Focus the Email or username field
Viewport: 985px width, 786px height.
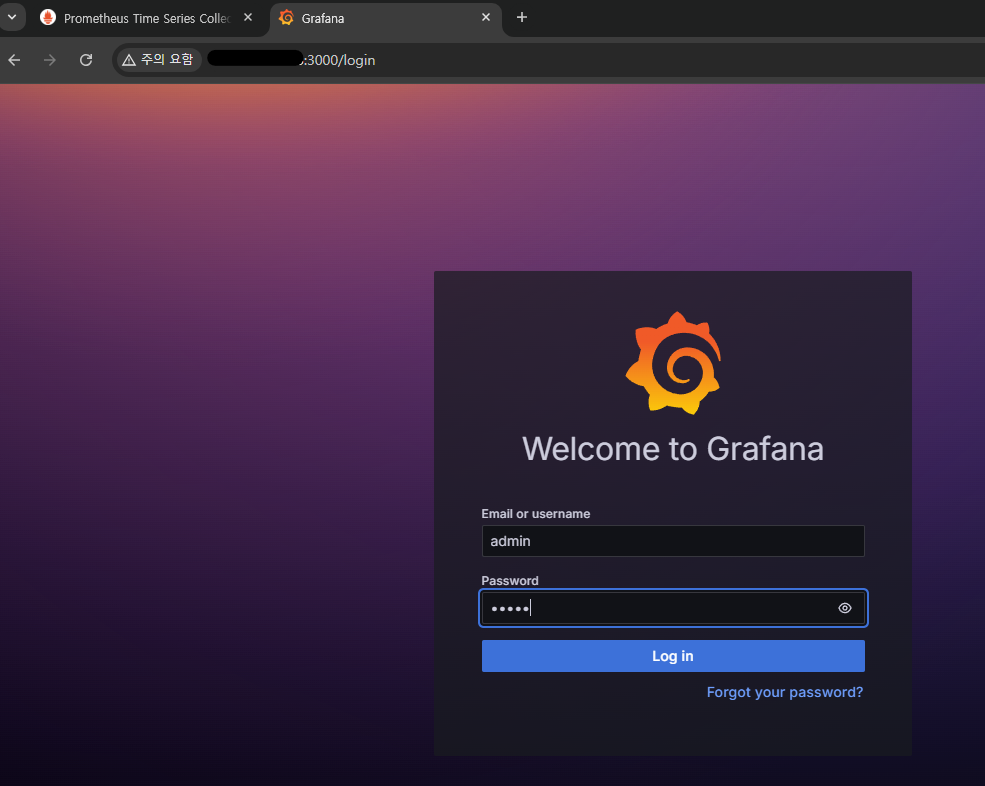click(673, 541)
